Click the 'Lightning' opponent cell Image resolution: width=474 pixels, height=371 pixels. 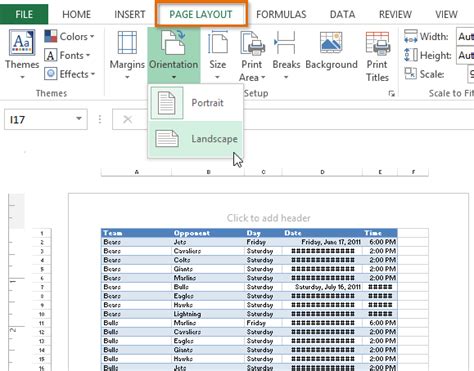[x=208, y=314]
